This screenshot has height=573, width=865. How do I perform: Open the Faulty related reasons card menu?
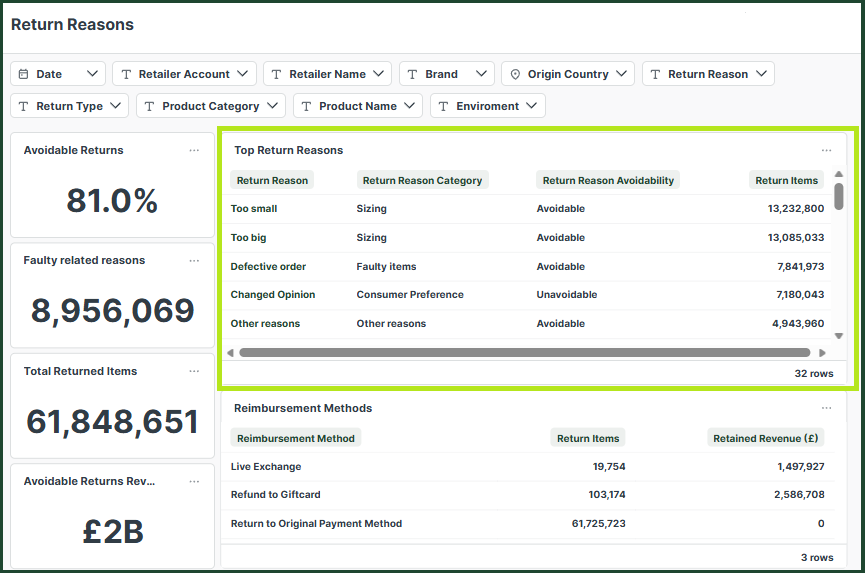pyautogui.click(x=194, y=261)
